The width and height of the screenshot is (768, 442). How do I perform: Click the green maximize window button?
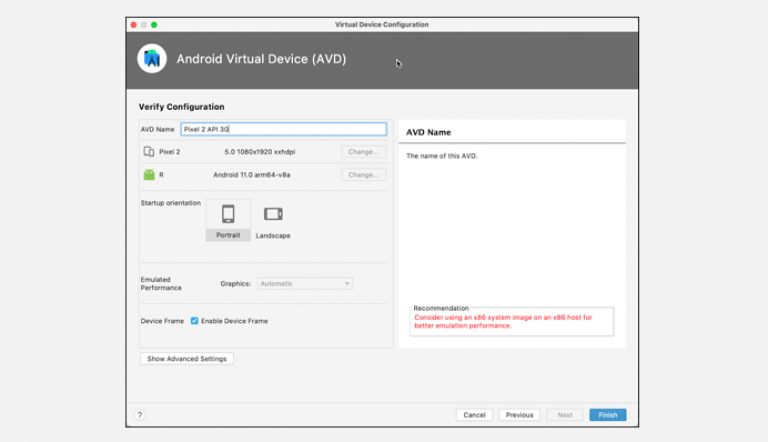click(x=154, y=24)
